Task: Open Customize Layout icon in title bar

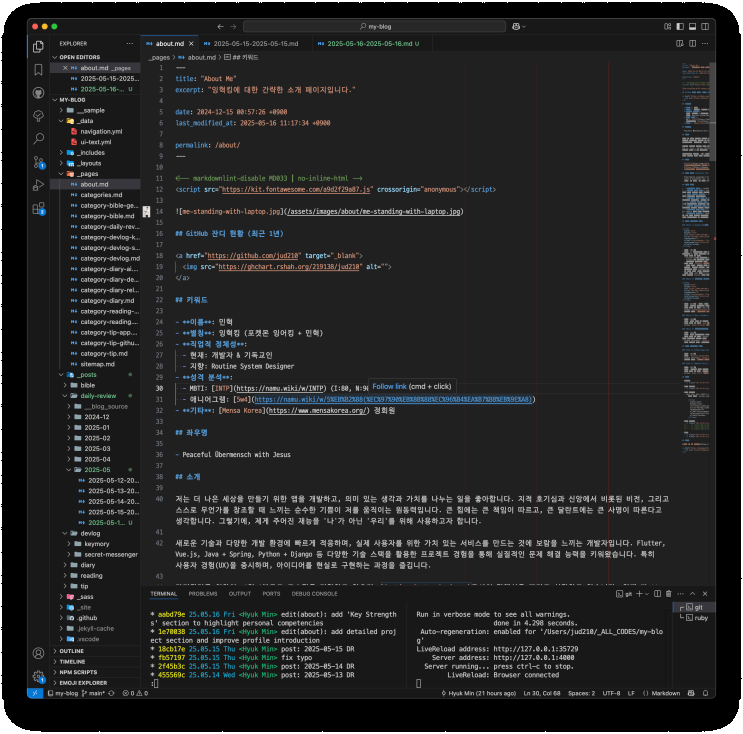Action: (x=667, y=27)
